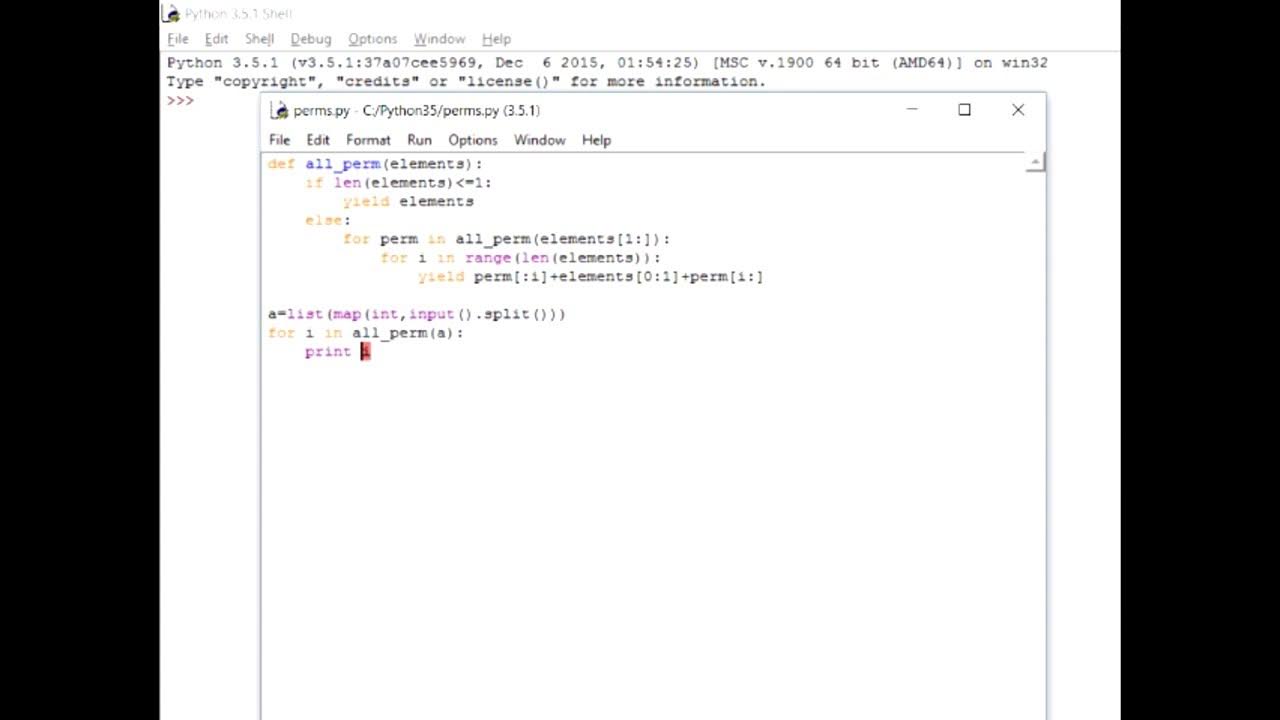
Task: Open Window menu in perms.py editor
Action: tap(539, 140)
